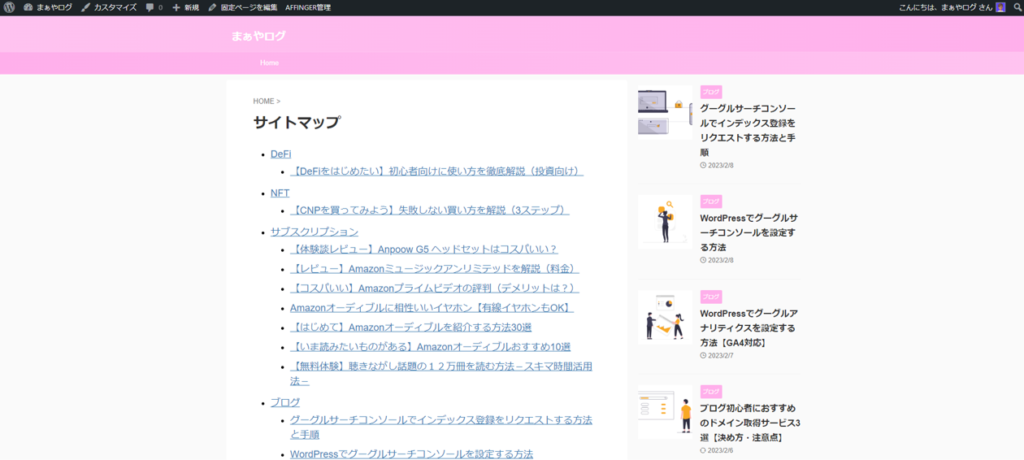
Task: Open sitemap link グーグルサーチコンソールでインデックス登録
Action: click(x=441, y=427)
